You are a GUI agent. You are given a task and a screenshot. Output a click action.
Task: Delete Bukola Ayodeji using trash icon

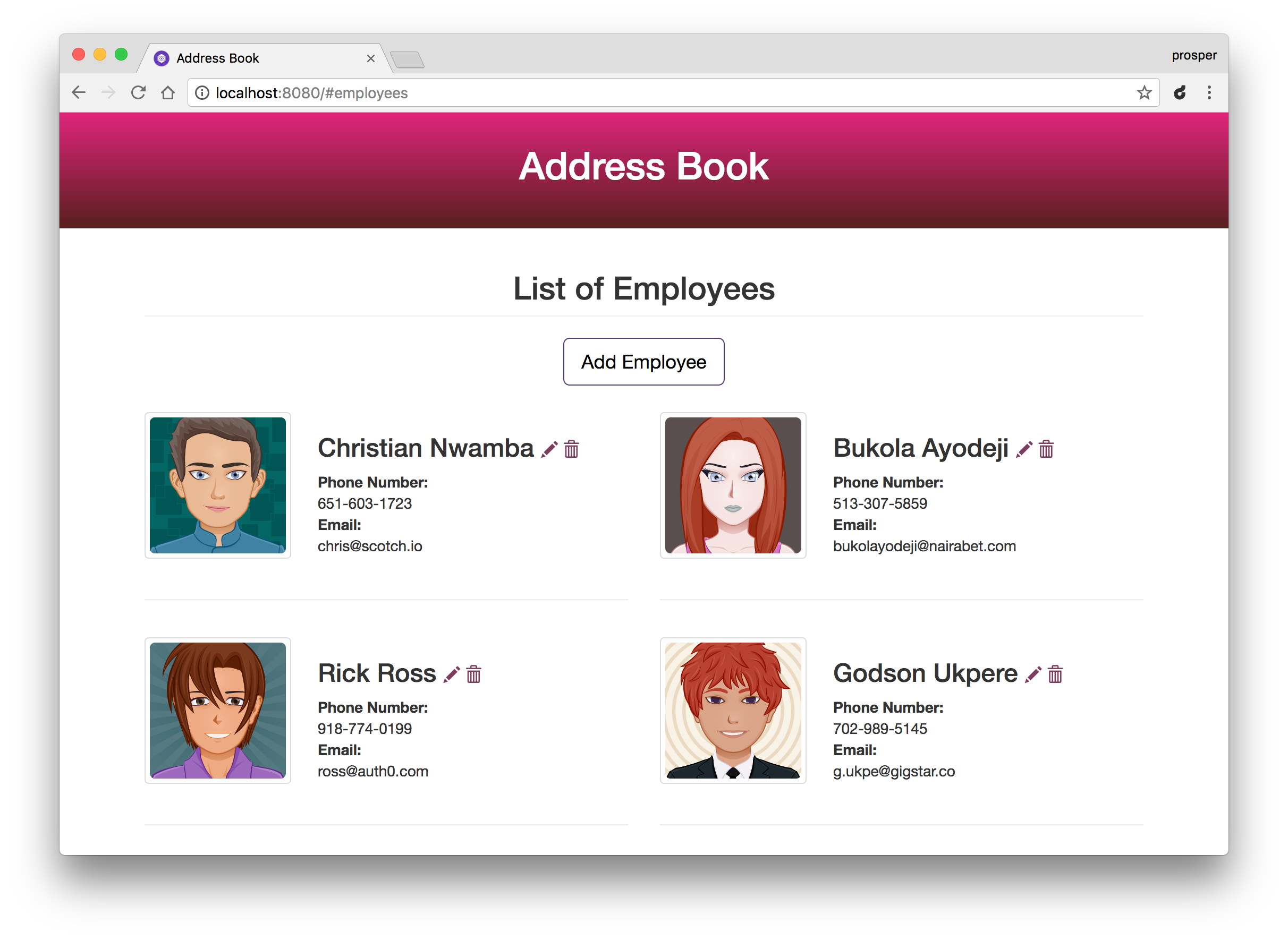[1046, 449]
